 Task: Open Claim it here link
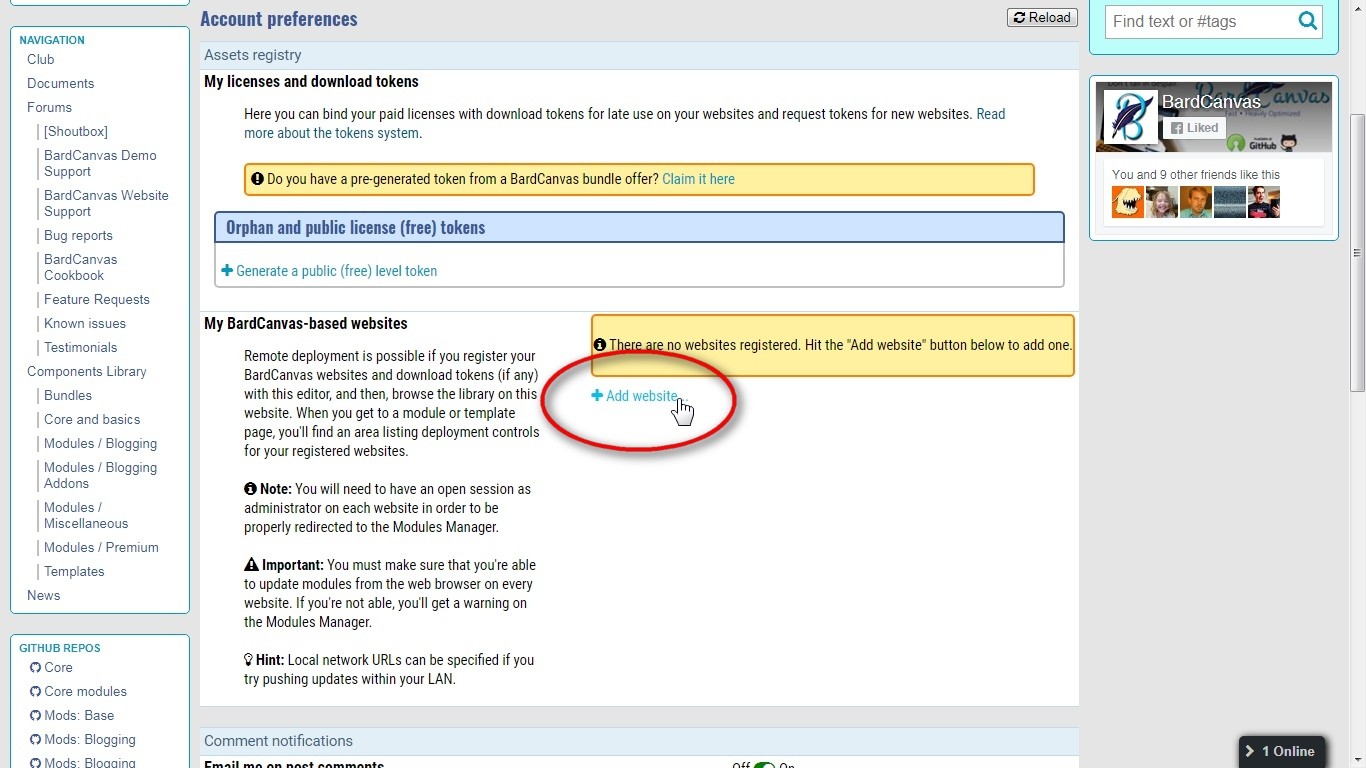click(x=698, y=179)
